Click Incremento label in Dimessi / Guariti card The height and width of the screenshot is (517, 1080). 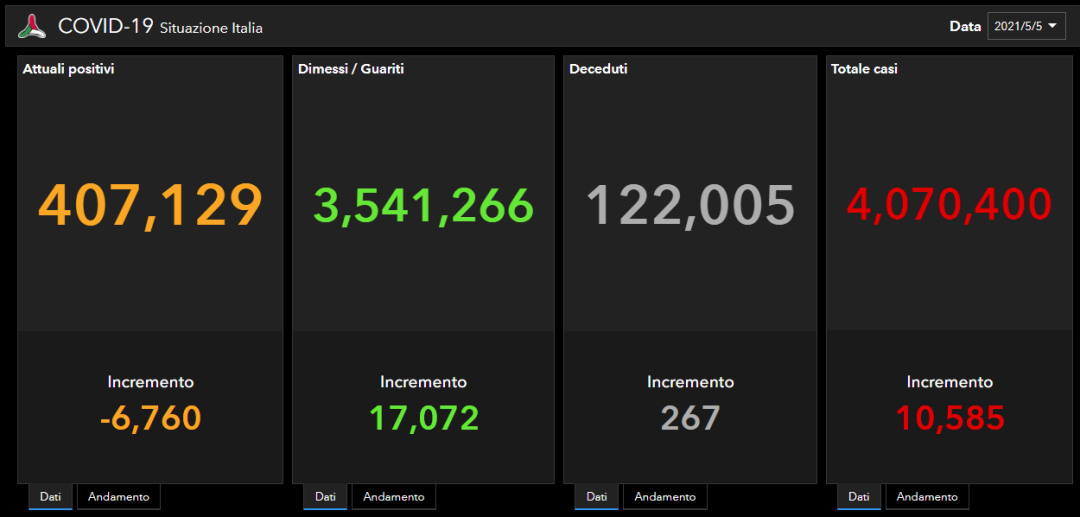[424, 382]
